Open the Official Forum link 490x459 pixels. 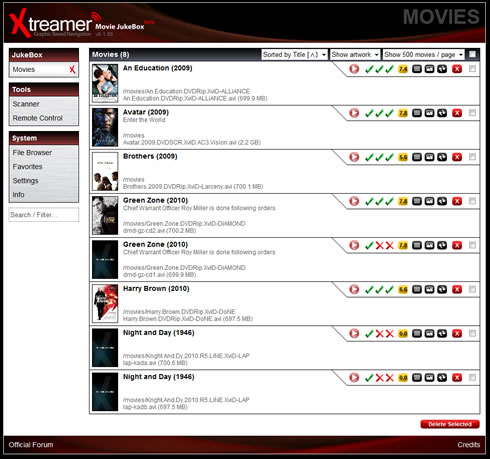pyautogui.click(x=31, y=445)
